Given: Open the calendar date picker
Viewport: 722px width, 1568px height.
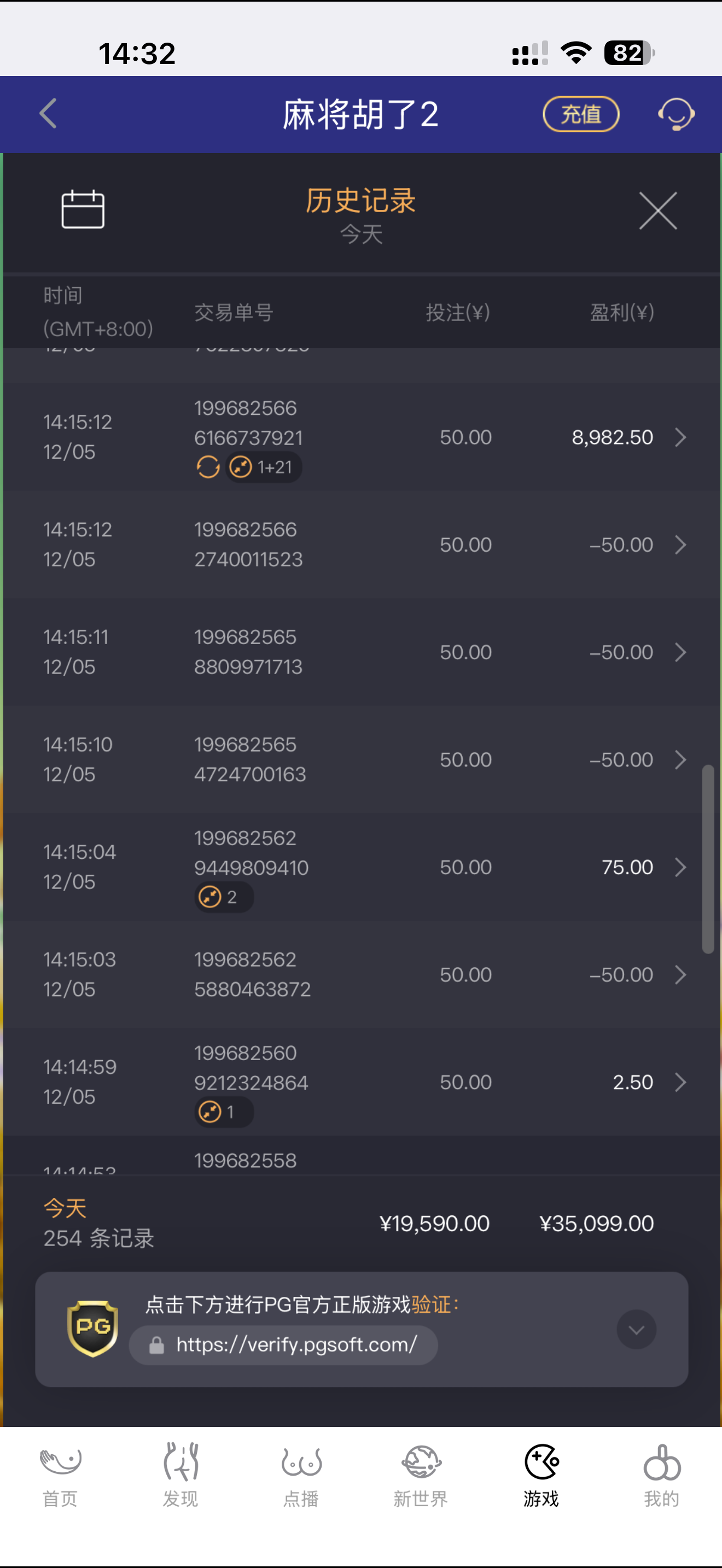Looking at the screenshot, I should 83,209.
